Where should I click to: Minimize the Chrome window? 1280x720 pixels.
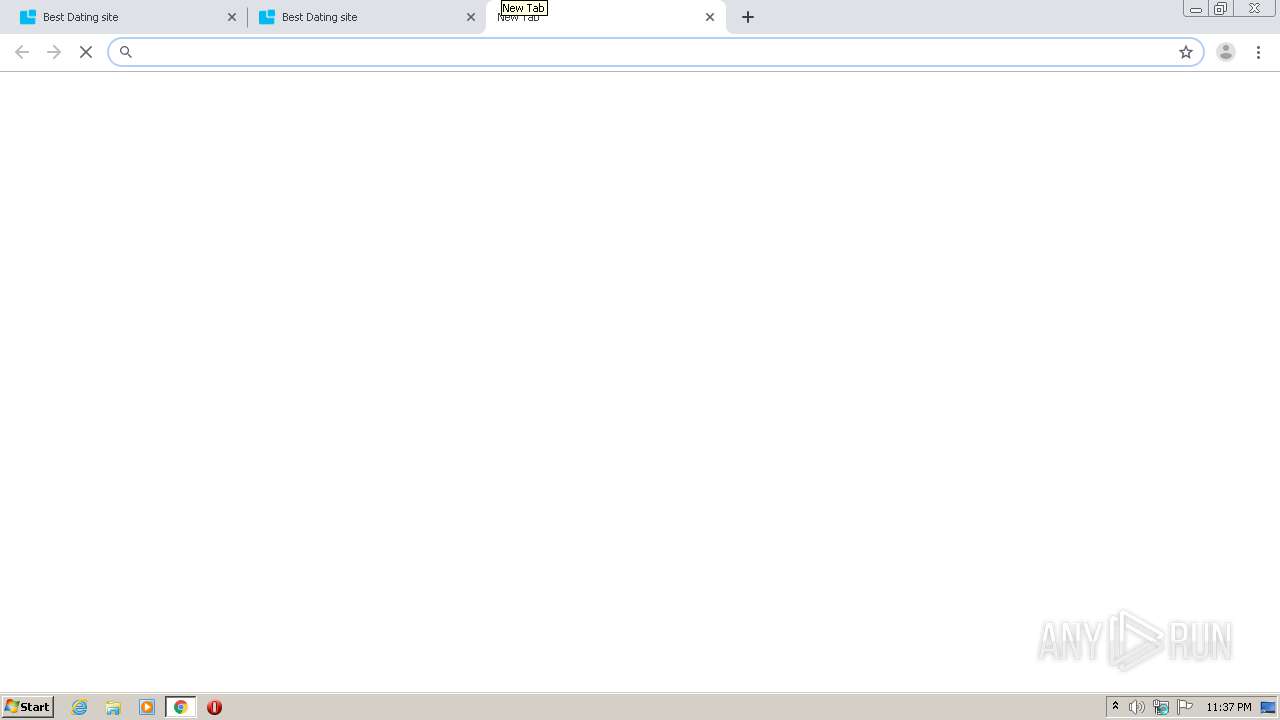[1196, 9]
